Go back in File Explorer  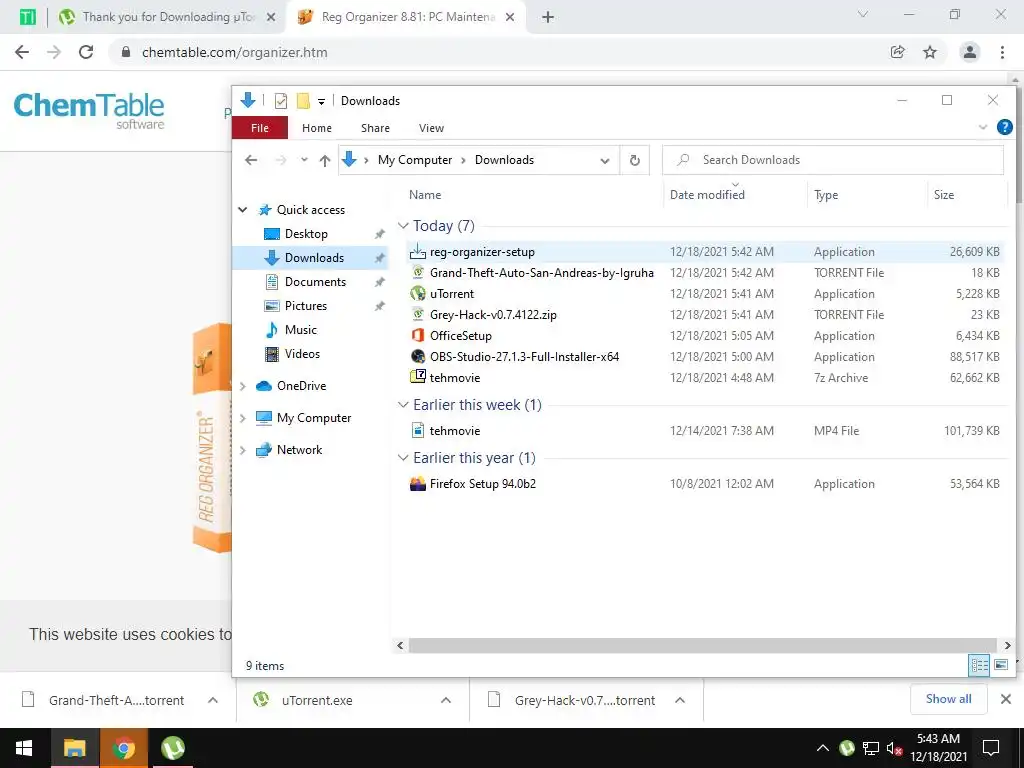pos(251,160)
